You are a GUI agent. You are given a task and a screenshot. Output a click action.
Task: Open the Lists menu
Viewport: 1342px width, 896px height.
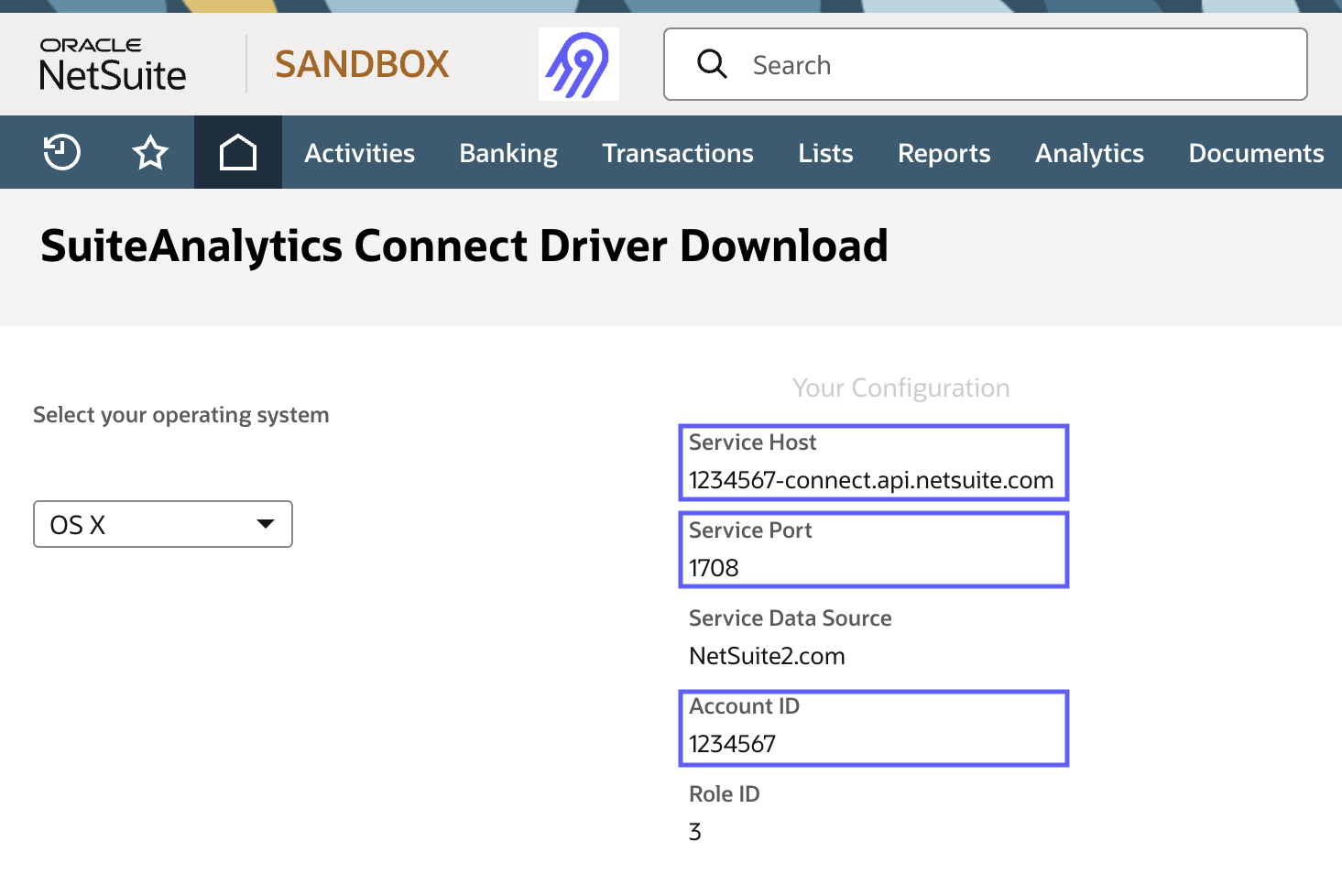[824, 152]
